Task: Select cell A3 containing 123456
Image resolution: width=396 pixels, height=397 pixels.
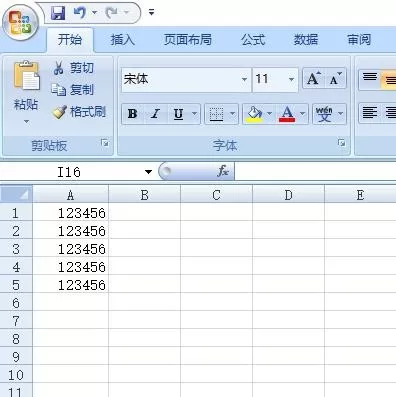Action: 71,249
